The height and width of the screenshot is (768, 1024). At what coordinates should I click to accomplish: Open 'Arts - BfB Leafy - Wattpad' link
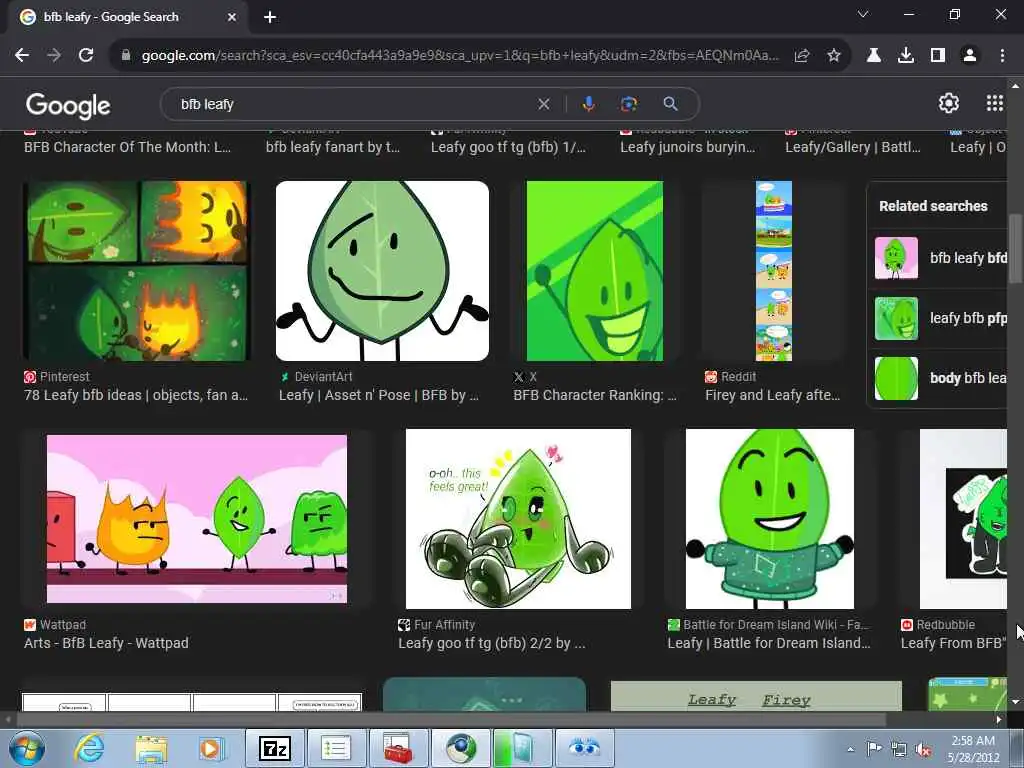pos(106,643)
